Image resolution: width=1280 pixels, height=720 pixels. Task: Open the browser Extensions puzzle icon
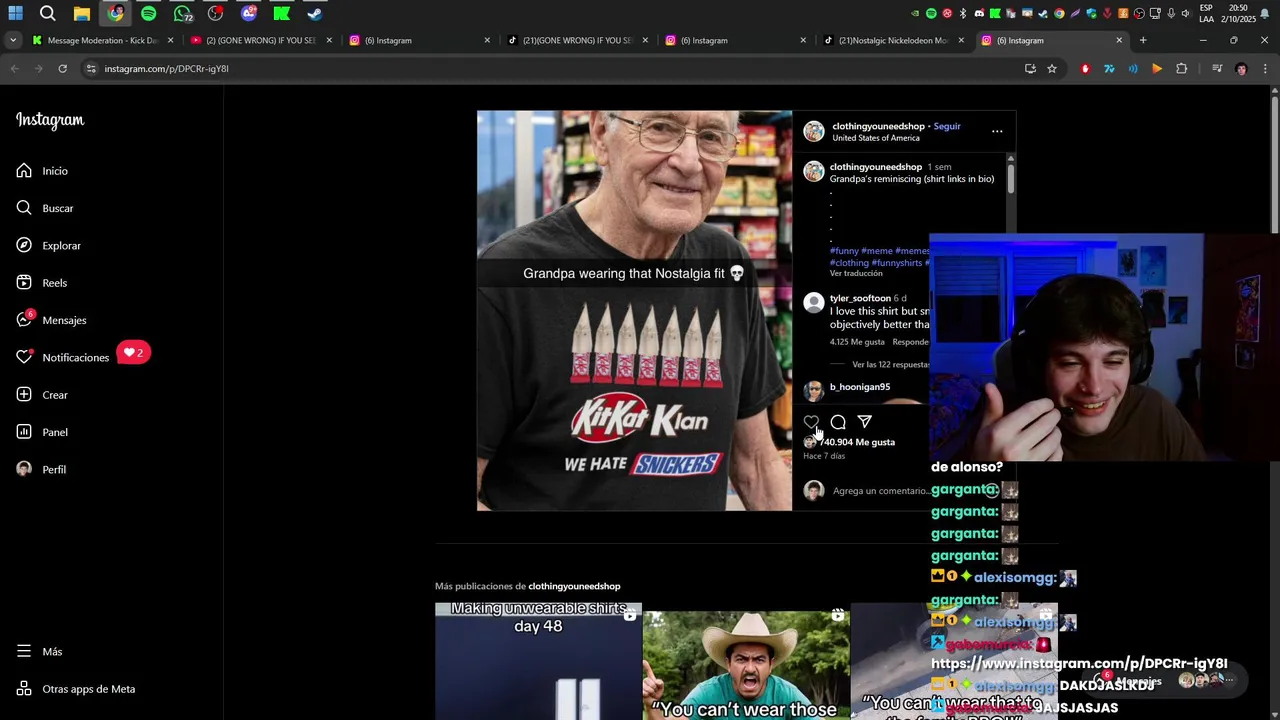(x=1181, y=69)
